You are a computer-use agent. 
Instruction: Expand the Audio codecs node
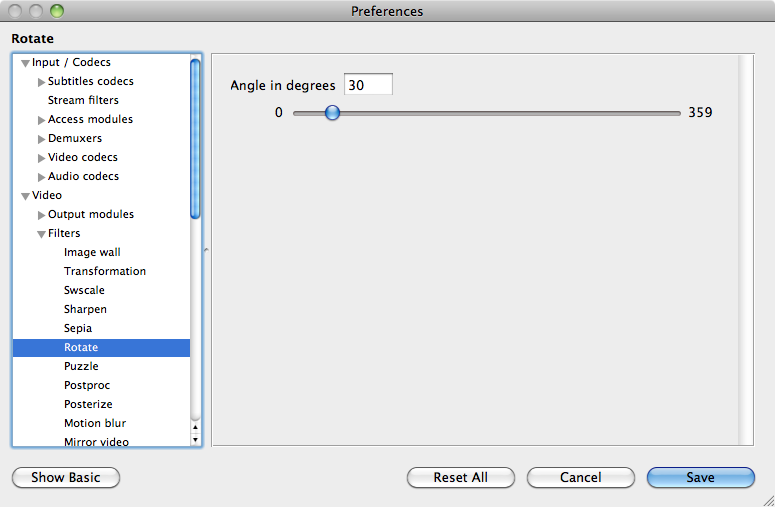click(41, 177)
